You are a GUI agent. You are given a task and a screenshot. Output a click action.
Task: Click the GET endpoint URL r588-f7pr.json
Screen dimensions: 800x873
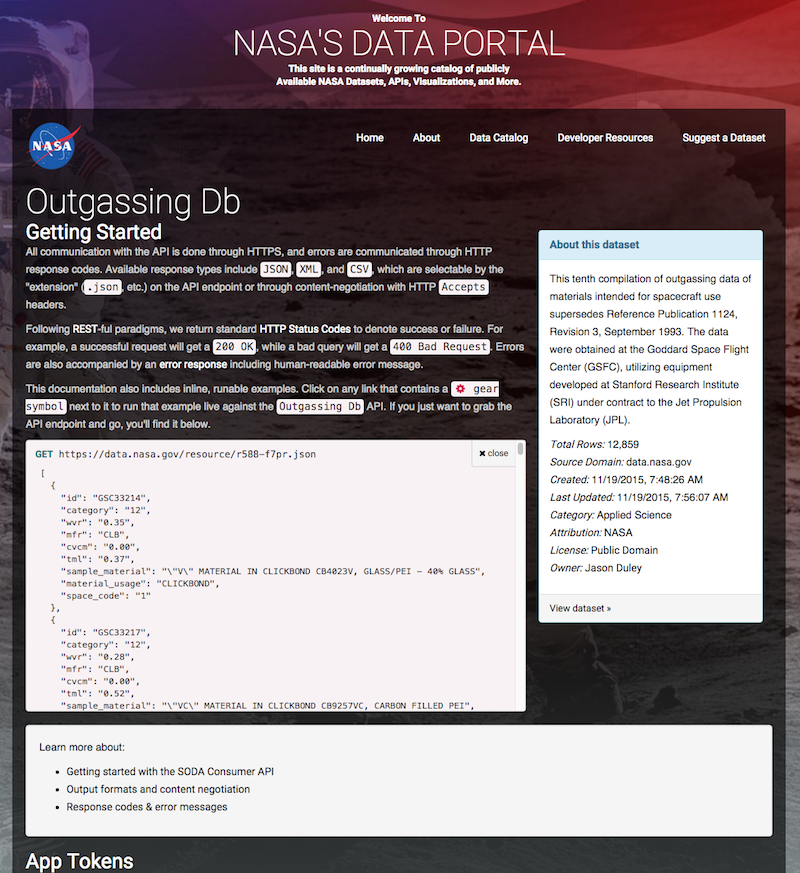click(187, 454)
